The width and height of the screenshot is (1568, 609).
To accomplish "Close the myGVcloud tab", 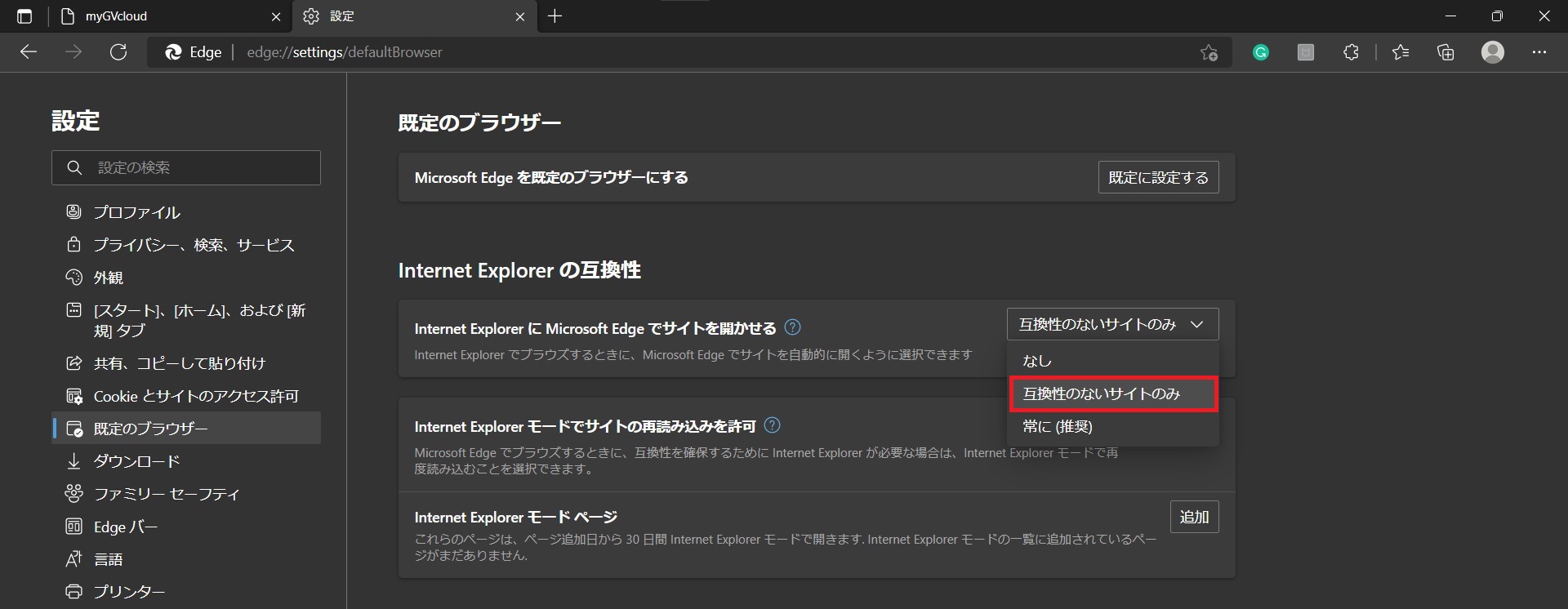I will pyautogui.click(x=276, y=16).
